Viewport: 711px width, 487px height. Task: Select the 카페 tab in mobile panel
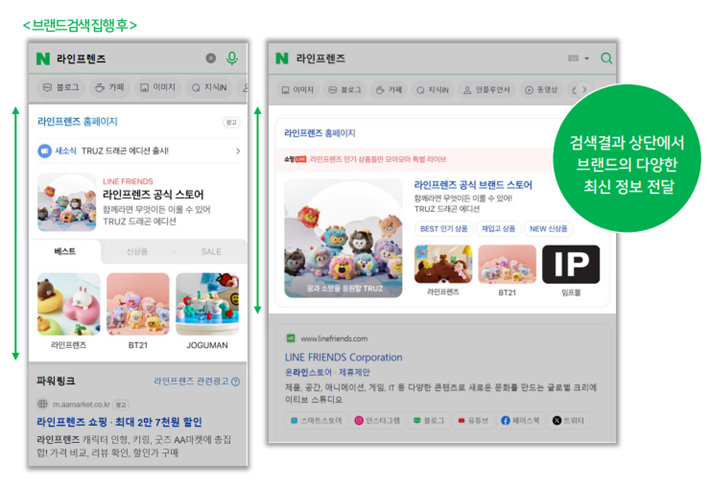[x=109, y=87]
